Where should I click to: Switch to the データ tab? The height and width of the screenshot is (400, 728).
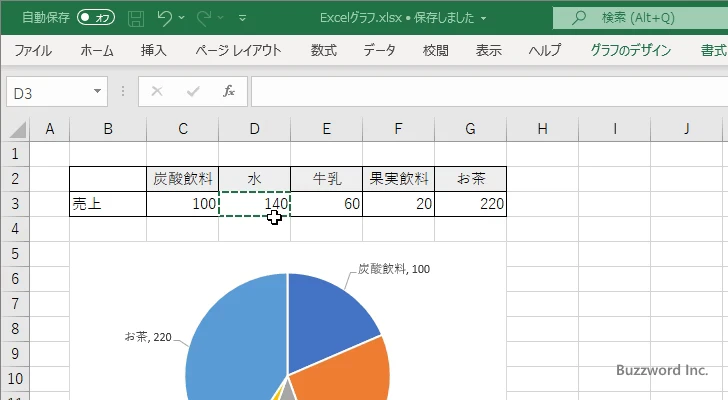pos(379,50)
